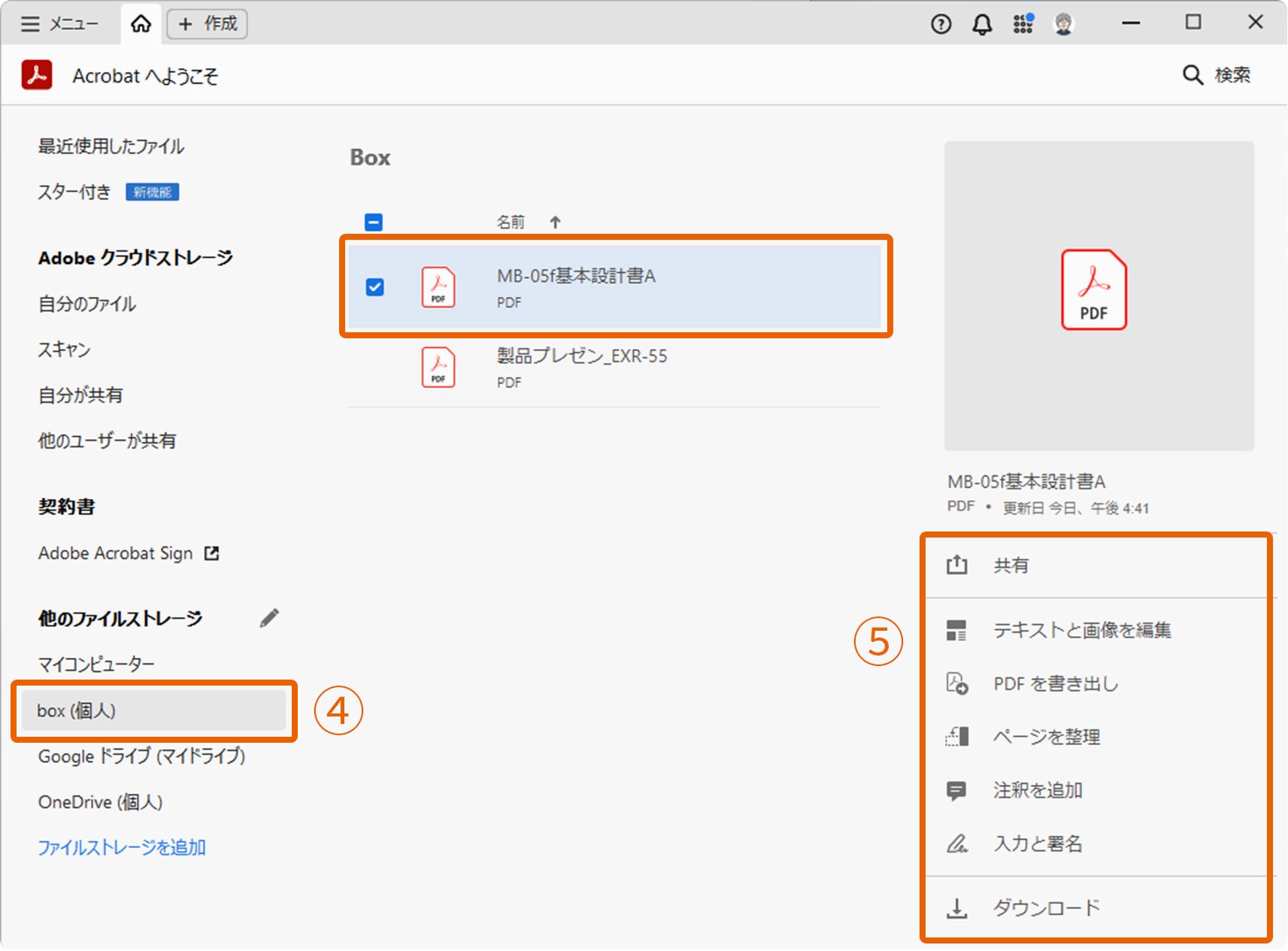Click the ダウンロード download icon

tap(956, 908)
